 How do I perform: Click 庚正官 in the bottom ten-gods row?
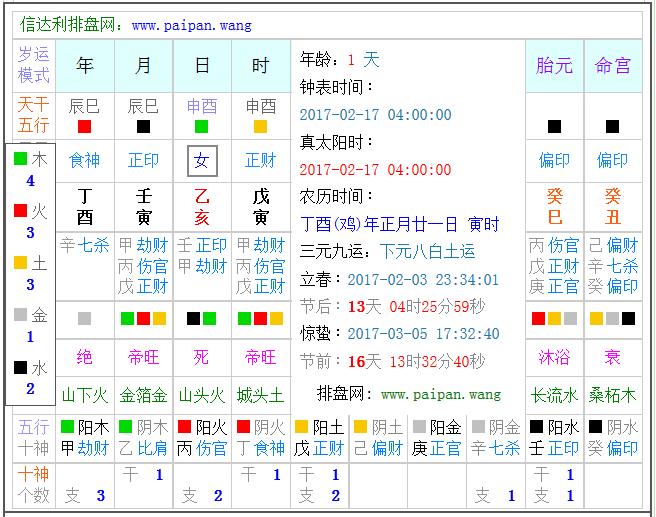click(x=437, y=449)
